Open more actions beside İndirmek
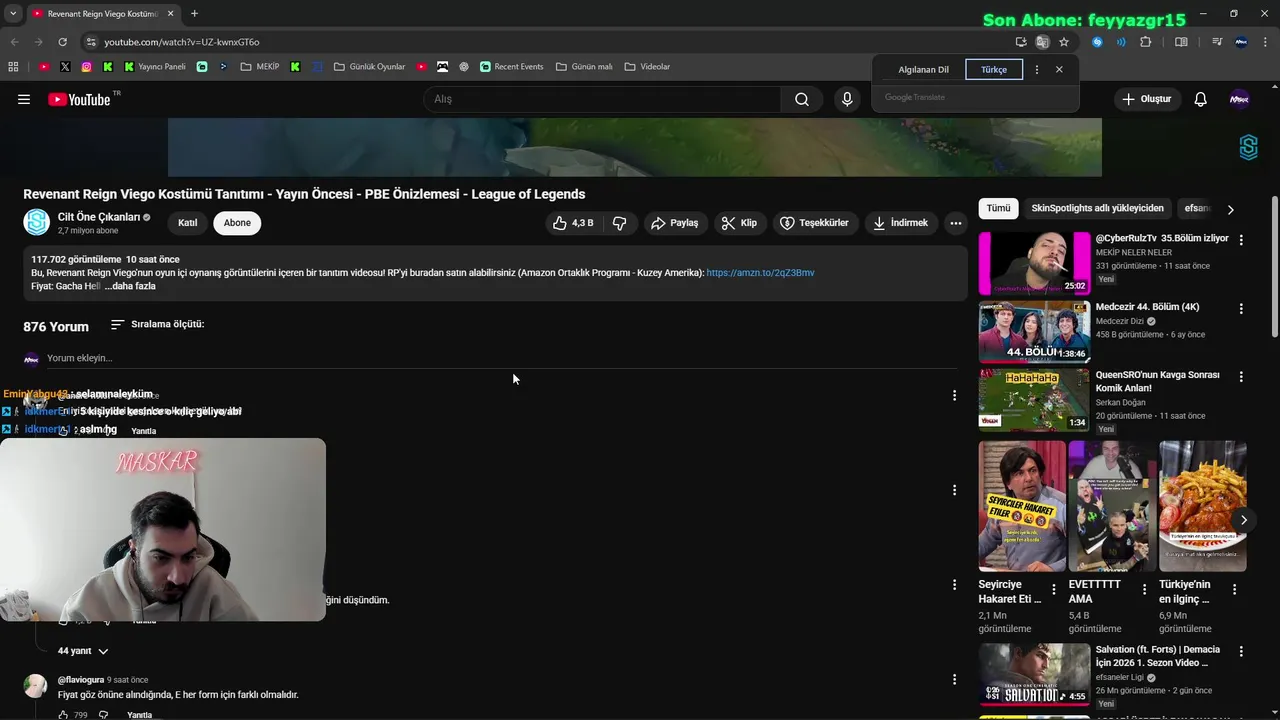The image size is (1280, 720). (x=956, y=223)
